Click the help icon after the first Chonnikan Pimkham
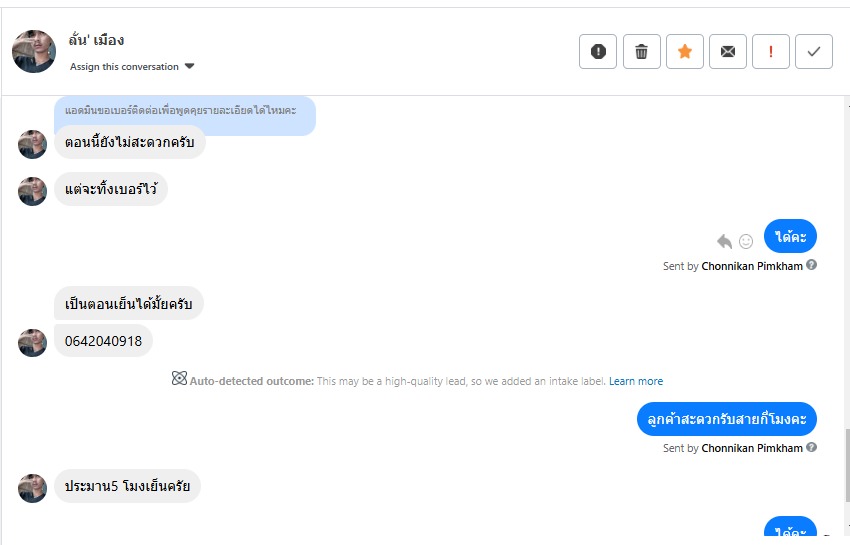This screenshot has width=850, height=545. [812, 266]
